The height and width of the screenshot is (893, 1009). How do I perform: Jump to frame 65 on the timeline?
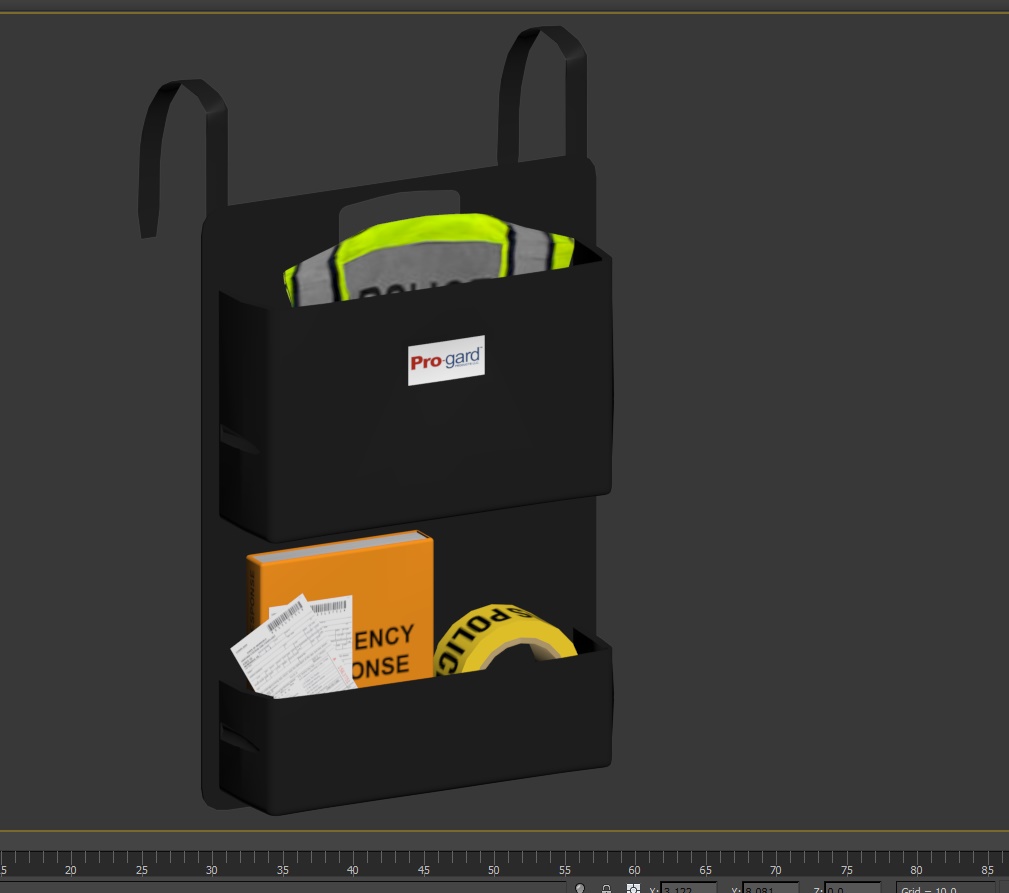705,860
